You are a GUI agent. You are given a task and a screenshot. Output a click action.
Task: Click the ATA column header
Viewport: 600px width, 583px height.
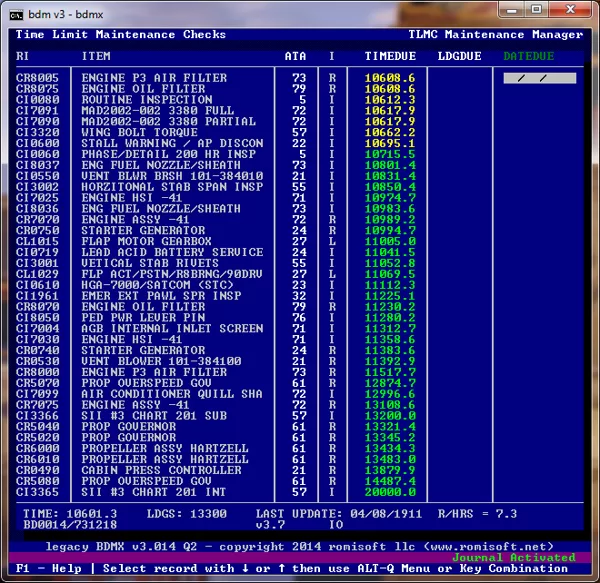coord(295,56)
